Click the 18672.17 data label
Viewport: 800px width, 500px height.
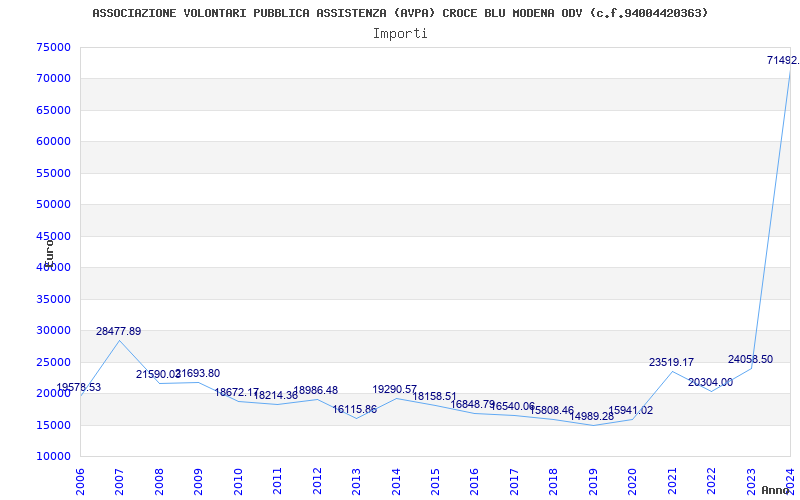(x=237, y=392)
